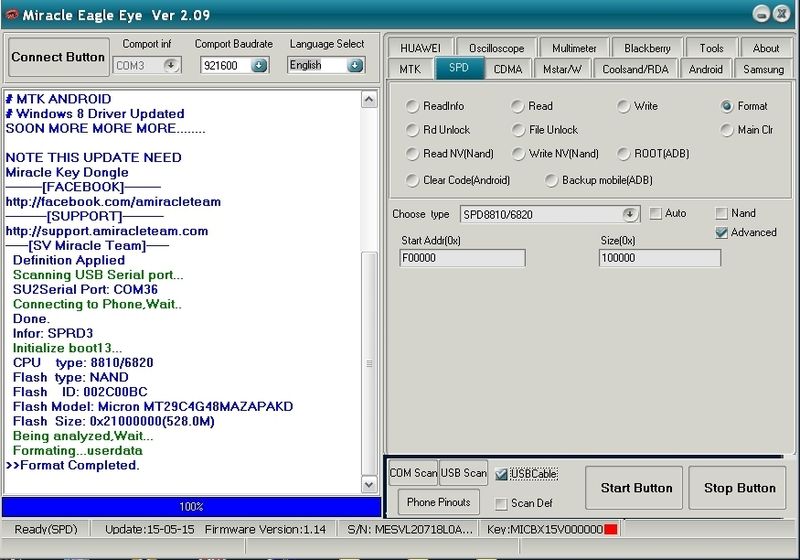This screenshot has height=560, width=800.
Task: Click the SU2Serial Port: COM36 log line
Action: click(85, 290)
